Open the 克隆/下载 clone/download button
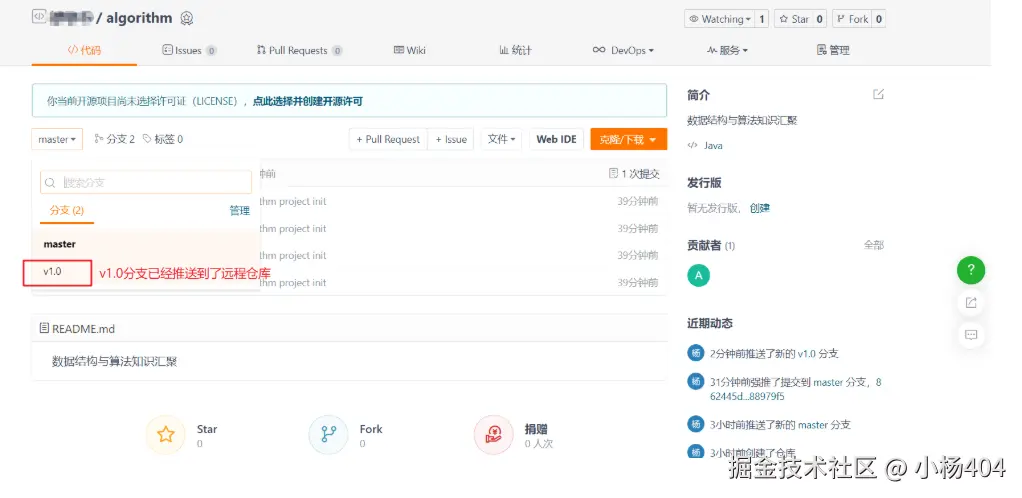 pyautogui.click(x=628, y=139)
